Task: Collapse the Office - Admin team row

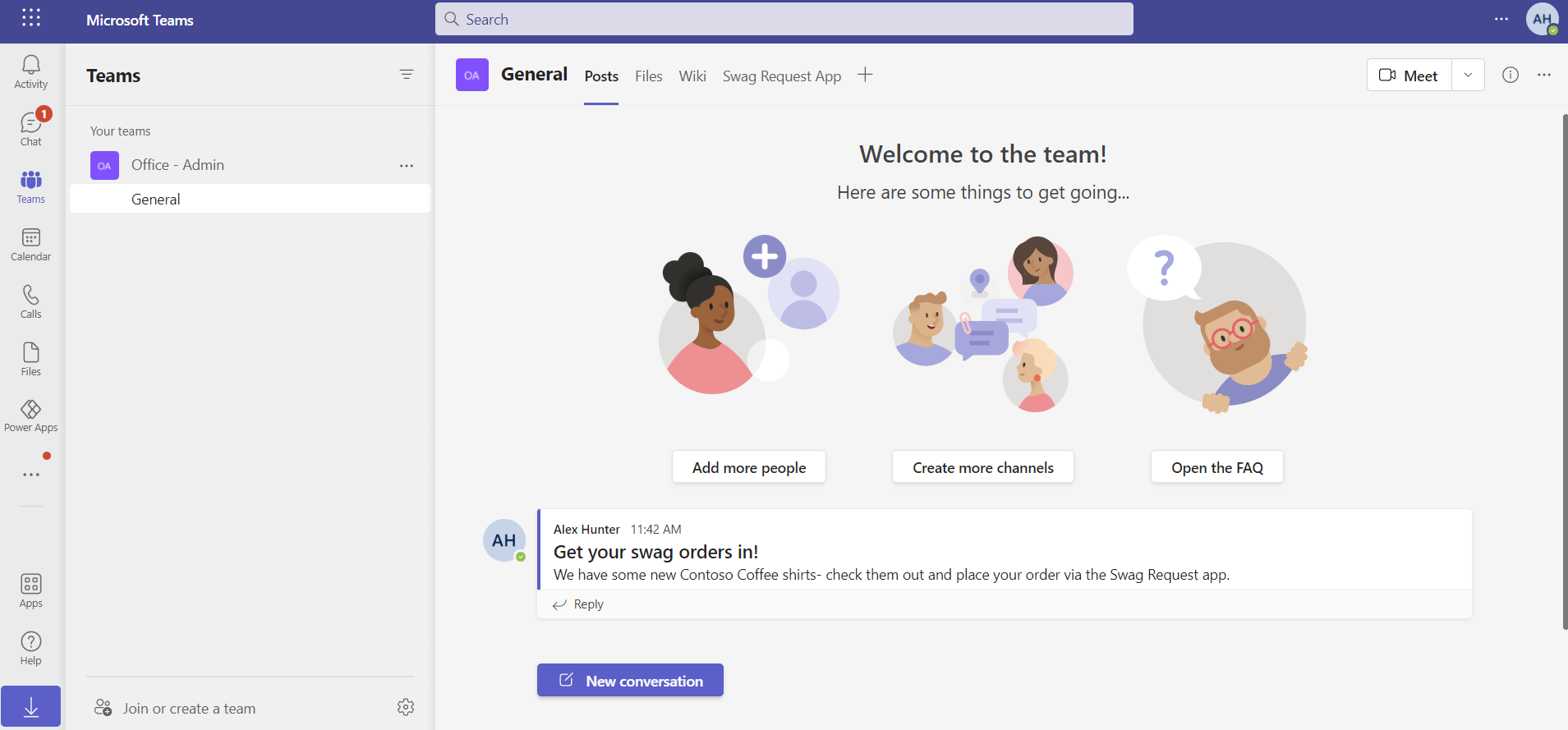Action: click(251, 165)
